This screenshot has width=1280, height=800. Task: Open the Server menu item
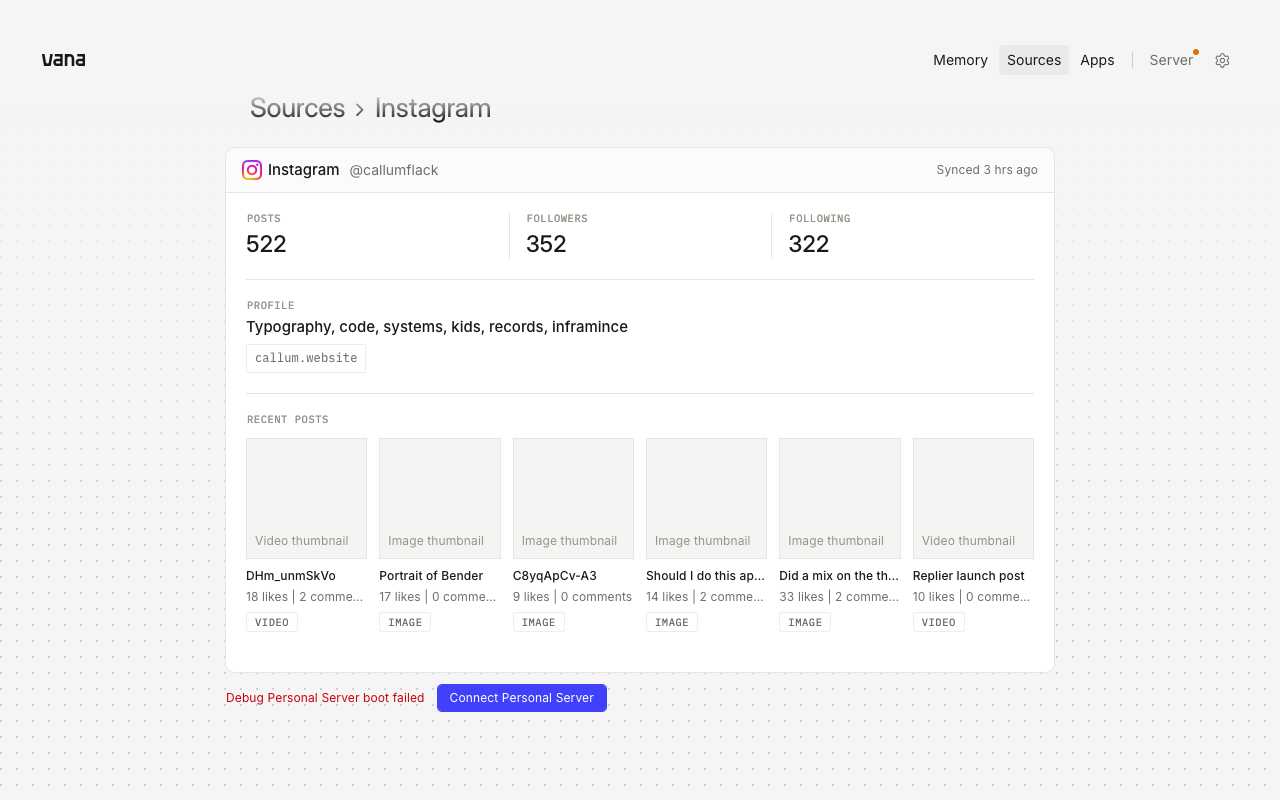[x=1171, y=60]
